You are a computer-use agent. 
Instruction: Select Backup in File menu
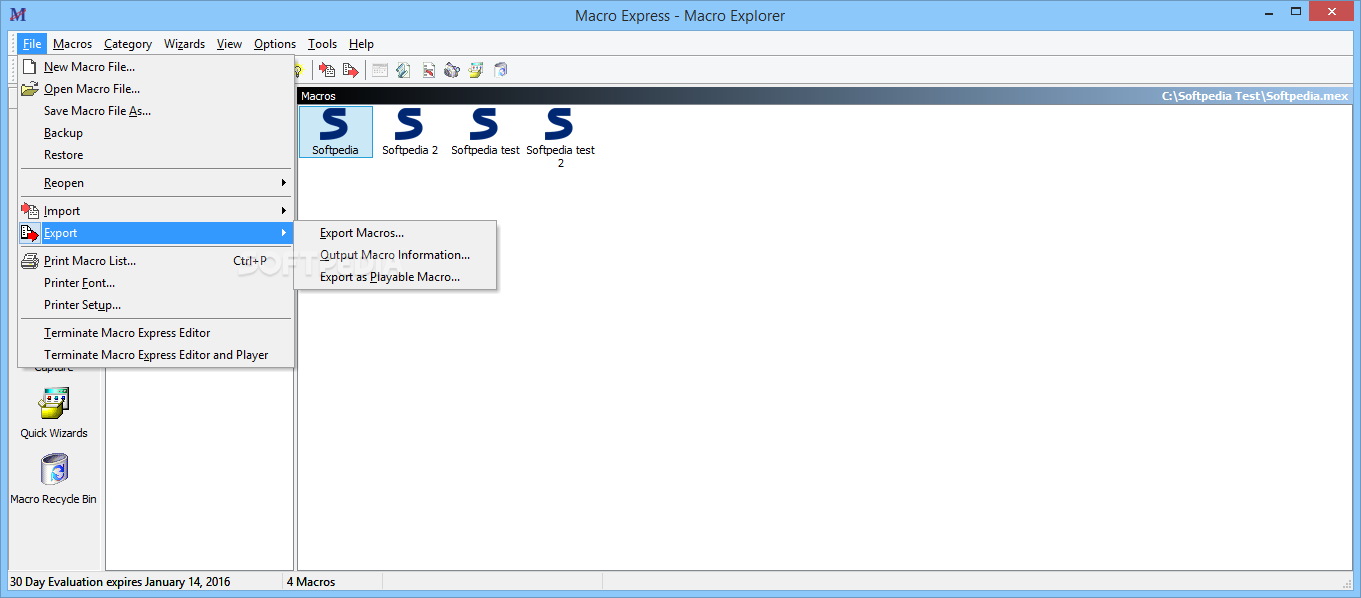tap(155, 133)
